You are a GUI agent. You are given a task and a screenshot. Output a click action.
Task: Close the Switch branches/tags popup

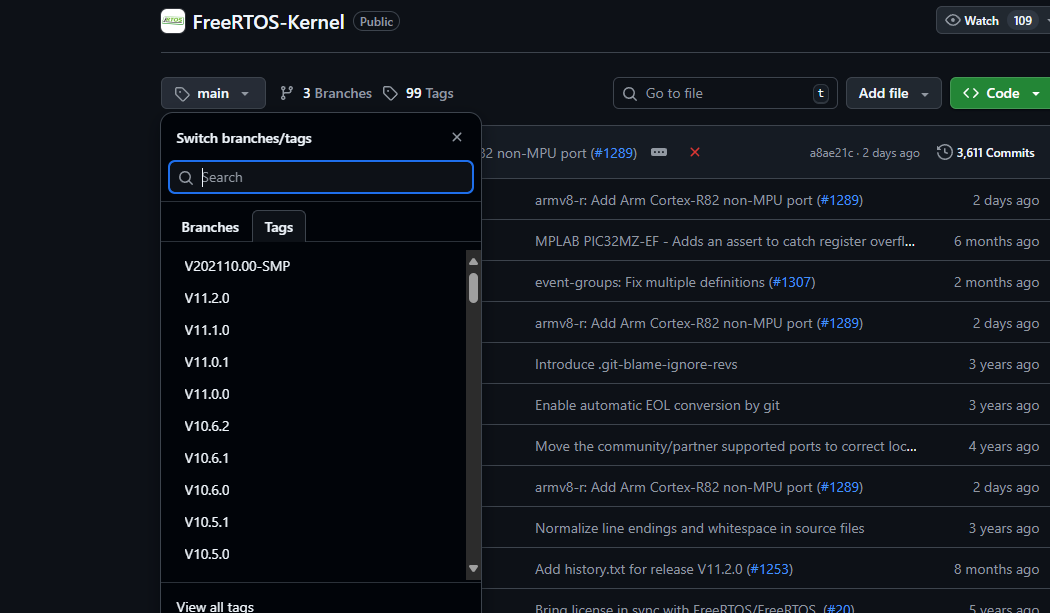pyautogui.click(x=457, y=137)
